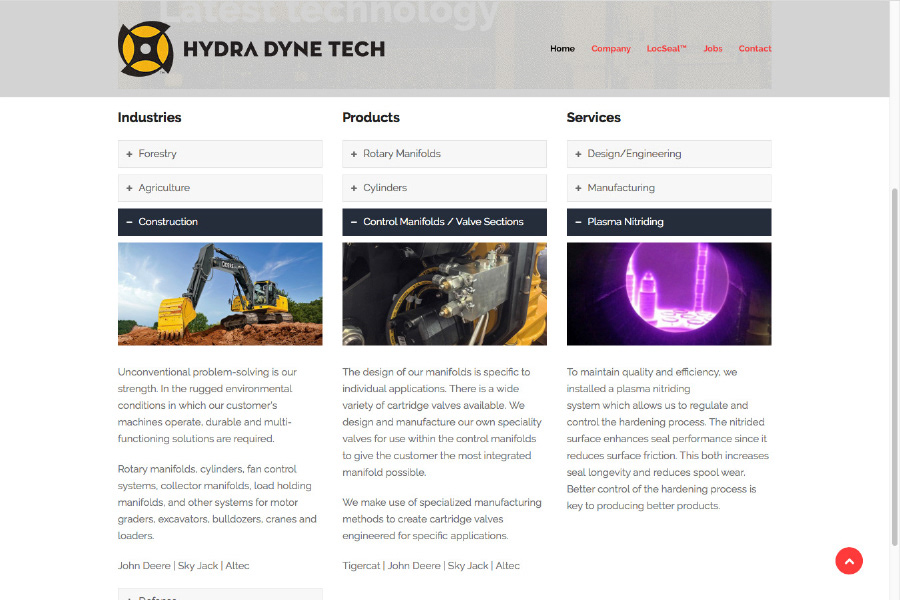Expand the Forestry accordion
This screenshot has height=600, width=900.
click(x=220, y=154)
